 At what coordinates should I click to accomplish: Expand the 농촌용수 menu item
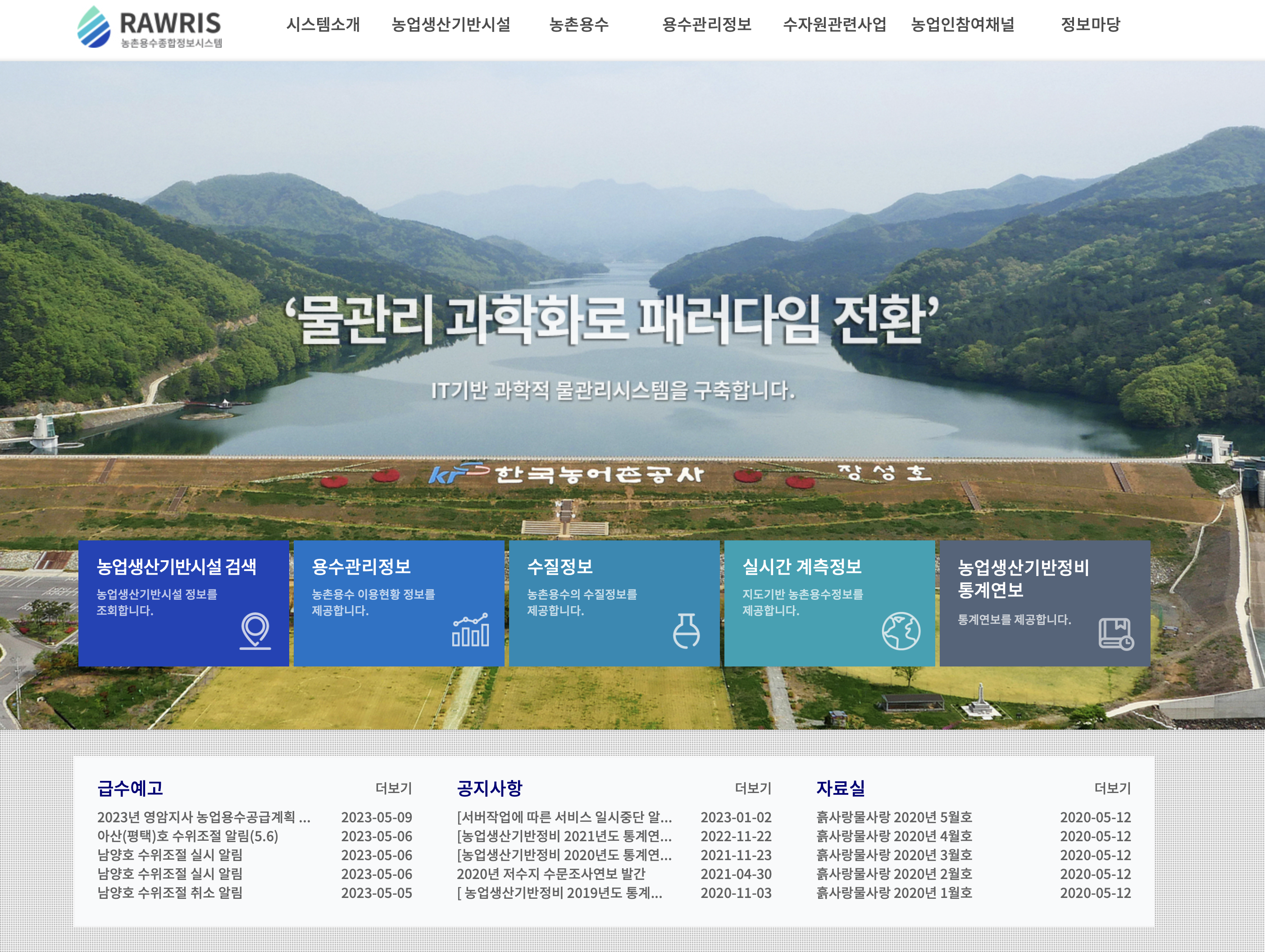579,25
